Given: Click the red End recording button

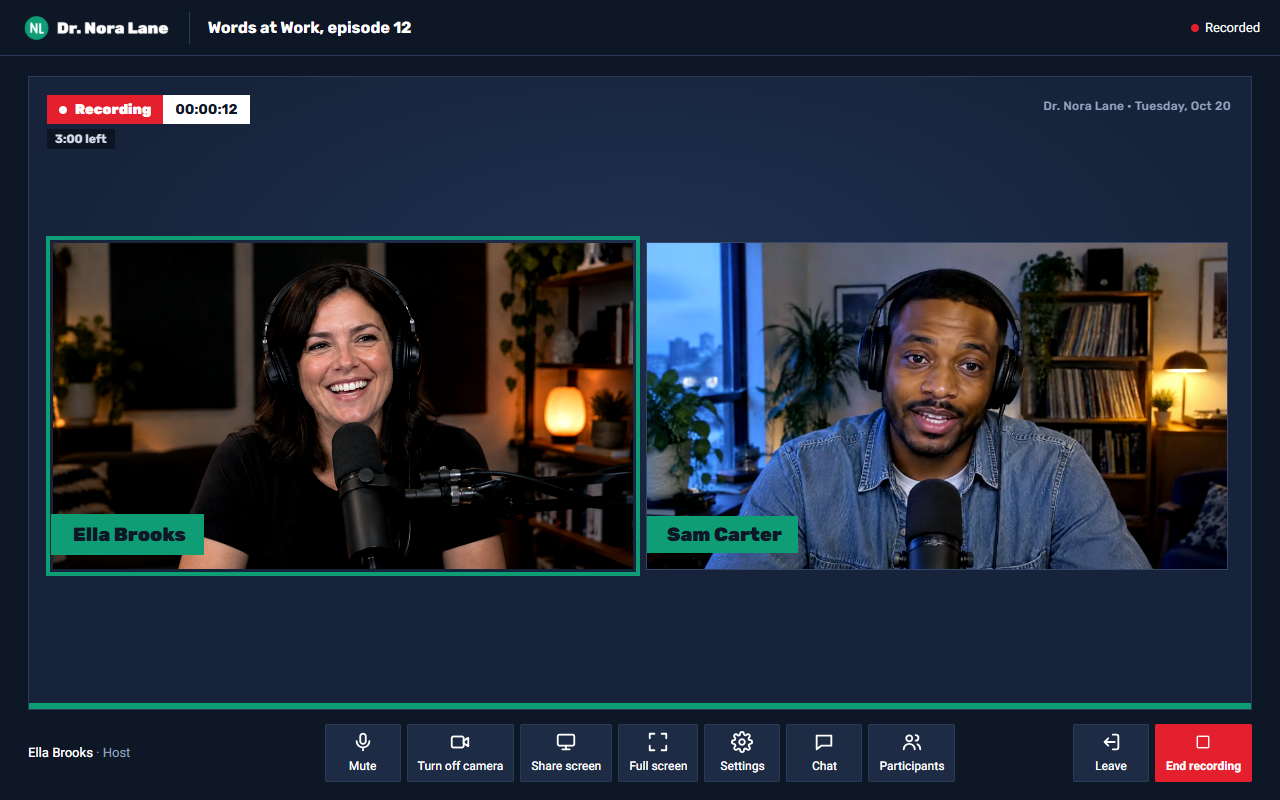Looking at the screenshot, I should [x=1203, y=753].
